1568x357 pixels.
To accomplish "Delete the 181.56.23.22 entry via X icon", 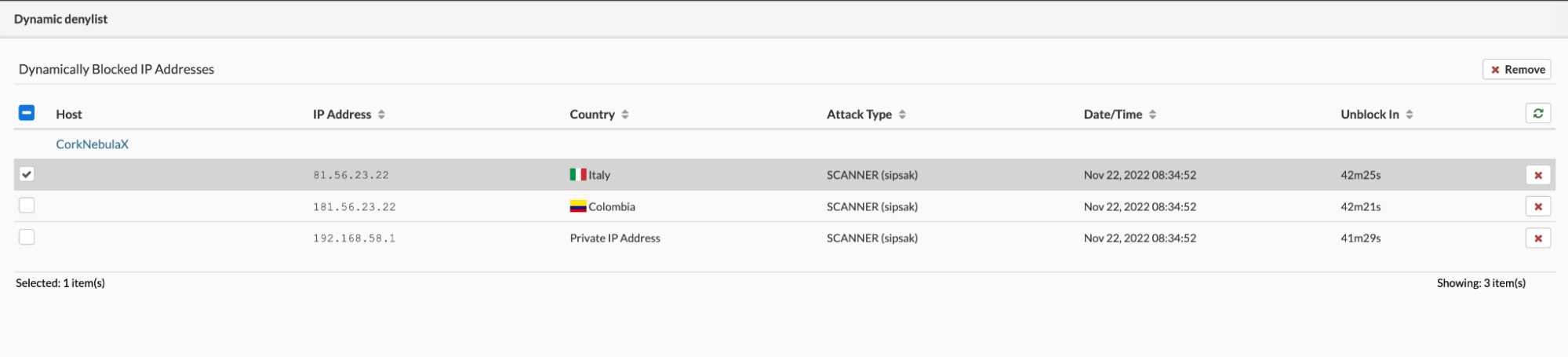I will 1537,206.
